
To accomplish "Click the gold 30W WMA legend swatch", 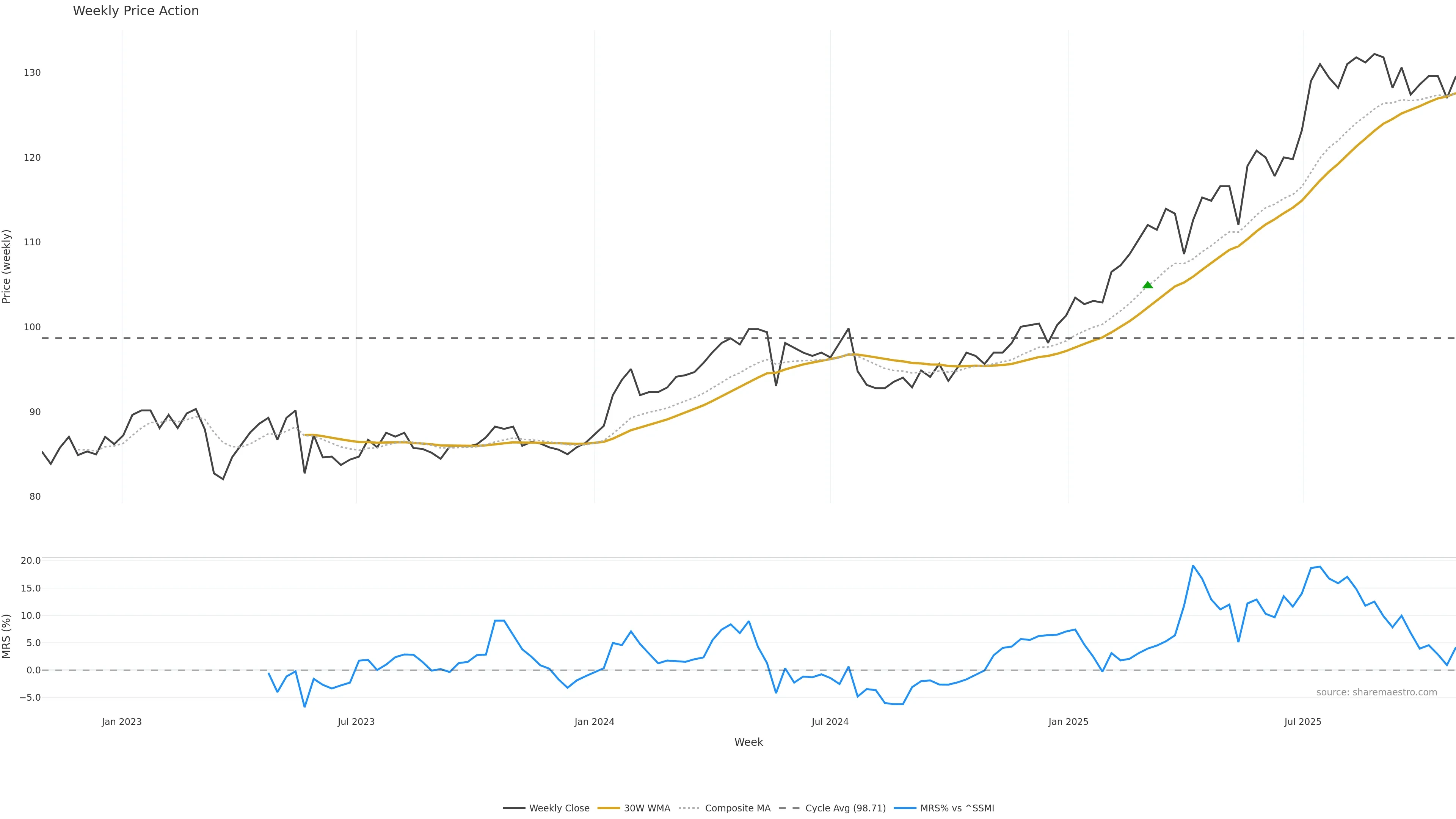I will tap(609, 808).
